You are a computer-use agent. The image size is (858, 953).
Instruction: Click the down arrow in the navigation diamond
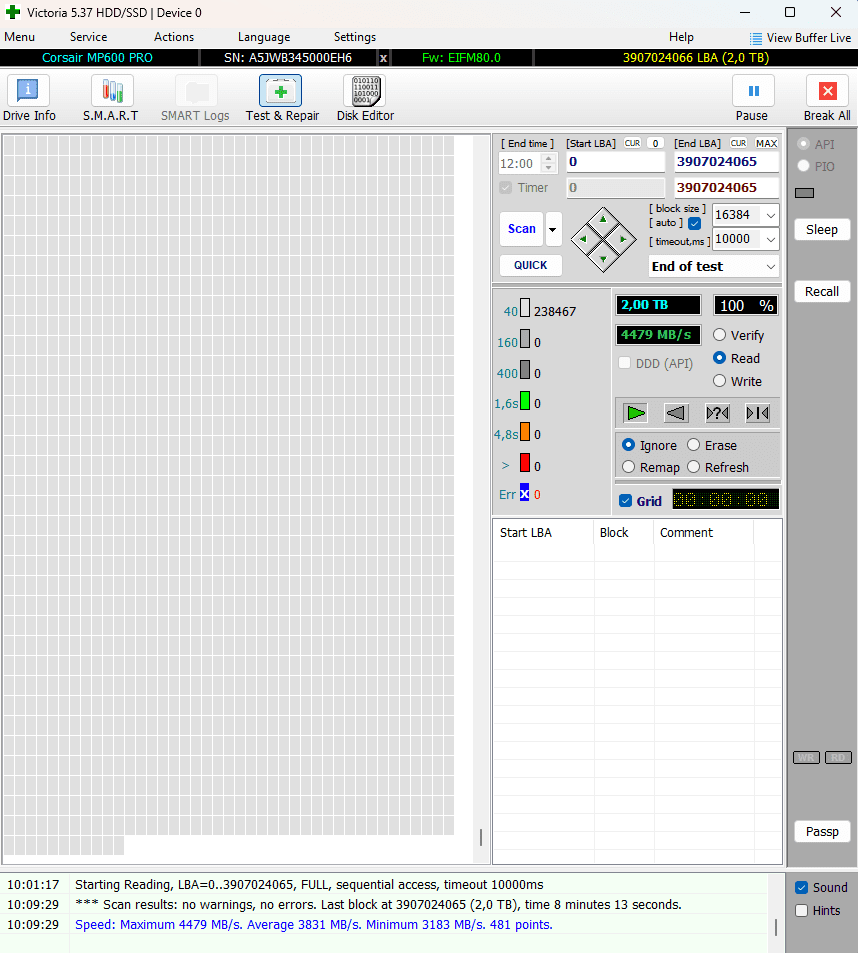603,259
